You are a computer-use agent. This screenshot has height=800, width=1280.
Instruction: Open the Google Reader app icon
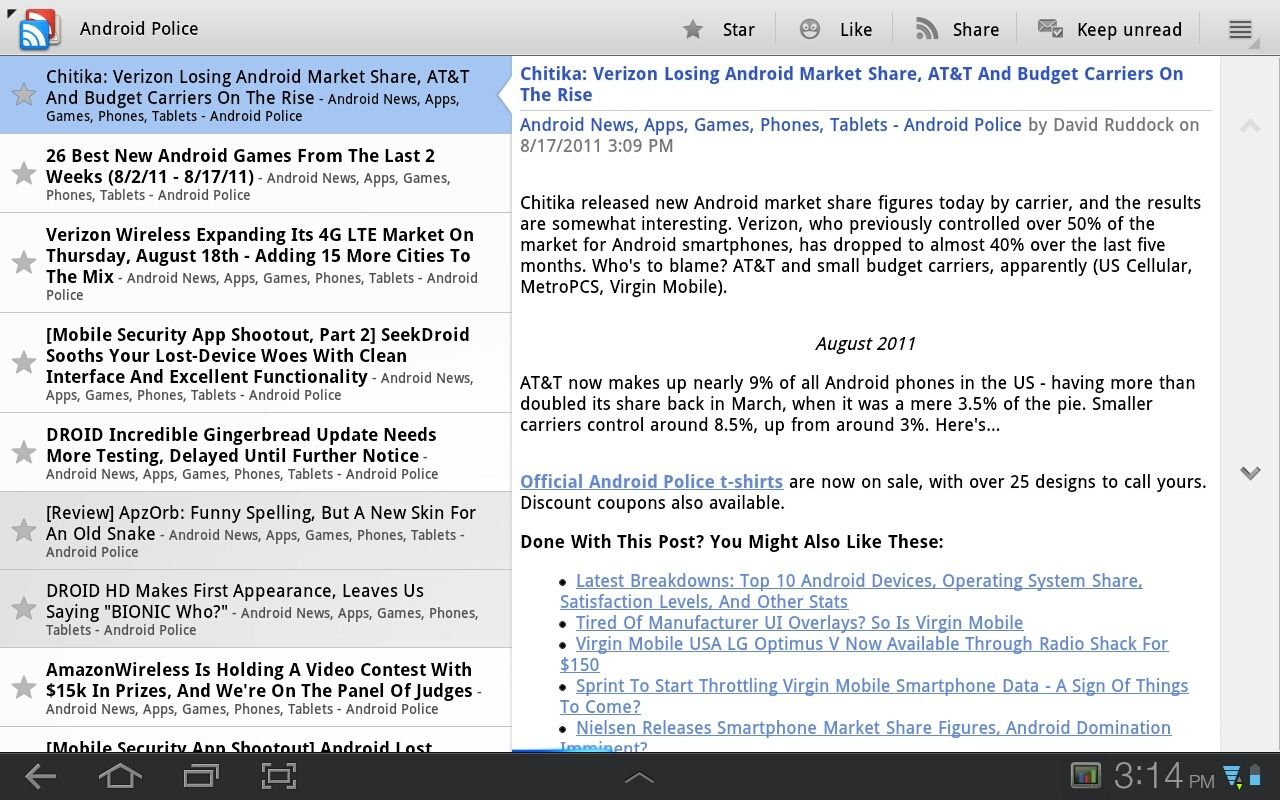tap(36, 29)
